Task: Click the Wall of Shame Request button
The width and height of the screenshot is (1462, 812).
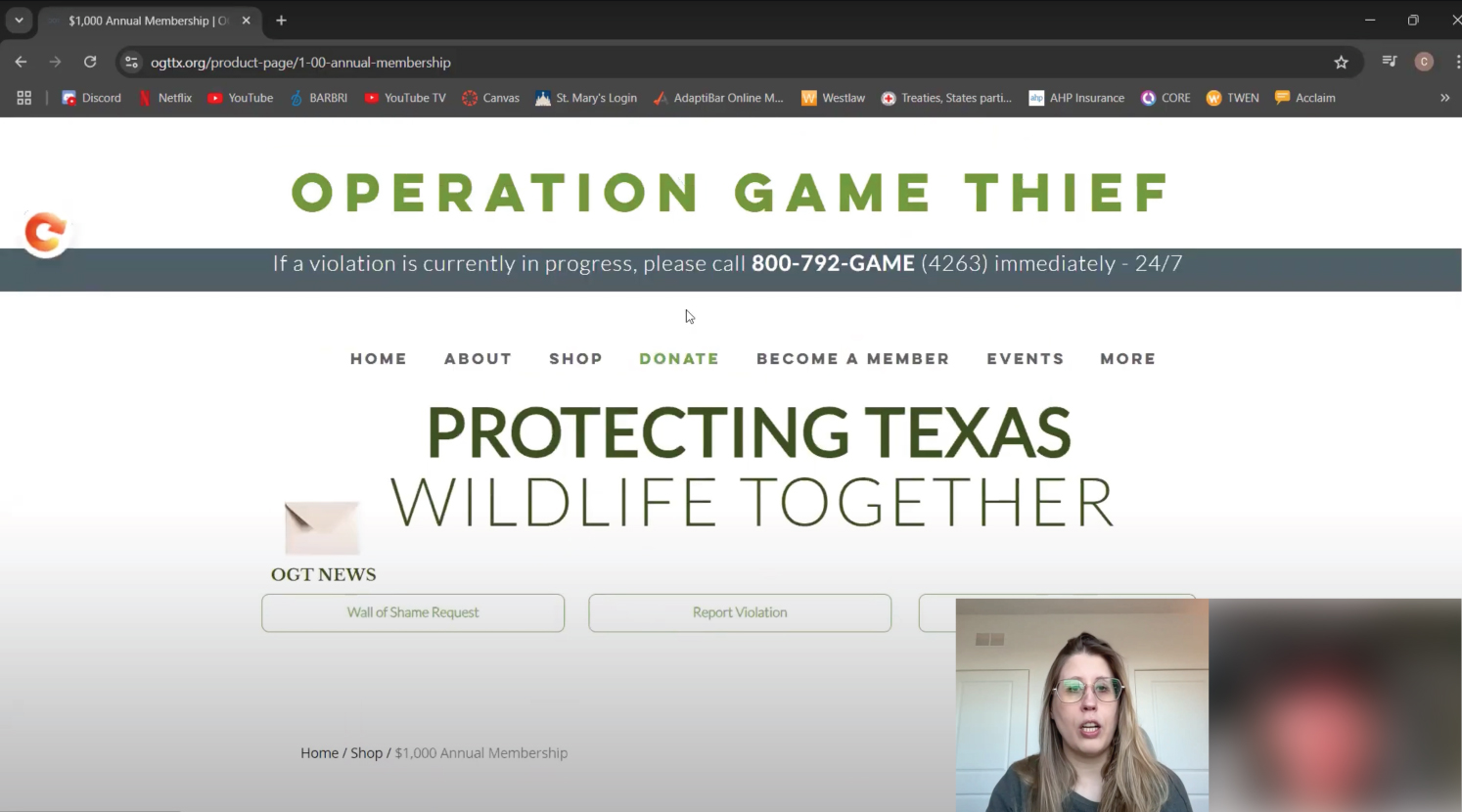Action: (412, 612)
